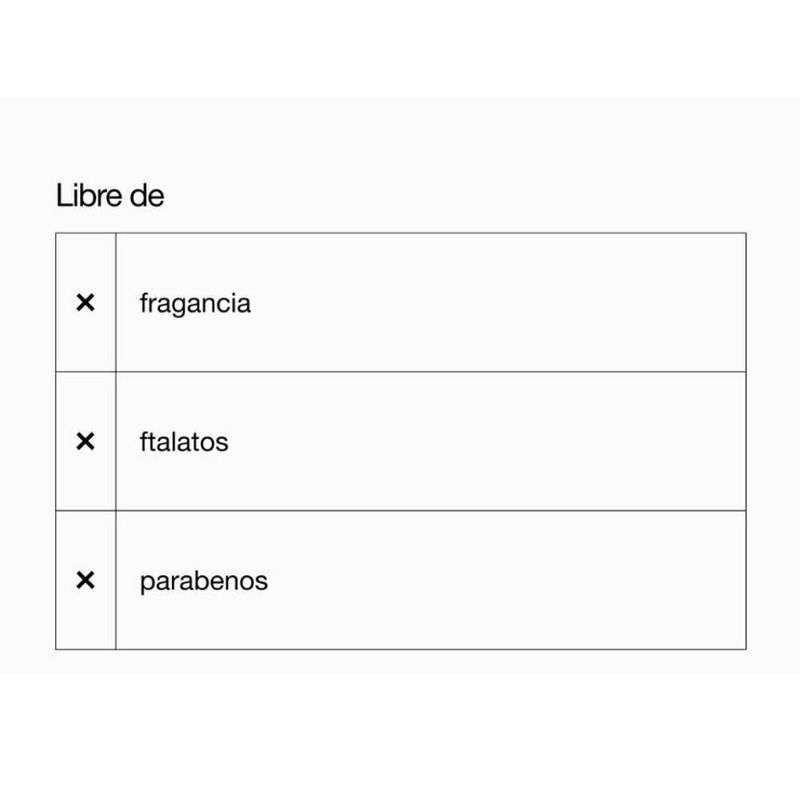Click the right border of the table
This screenshot has width=800, height=800.
(745, 441)
